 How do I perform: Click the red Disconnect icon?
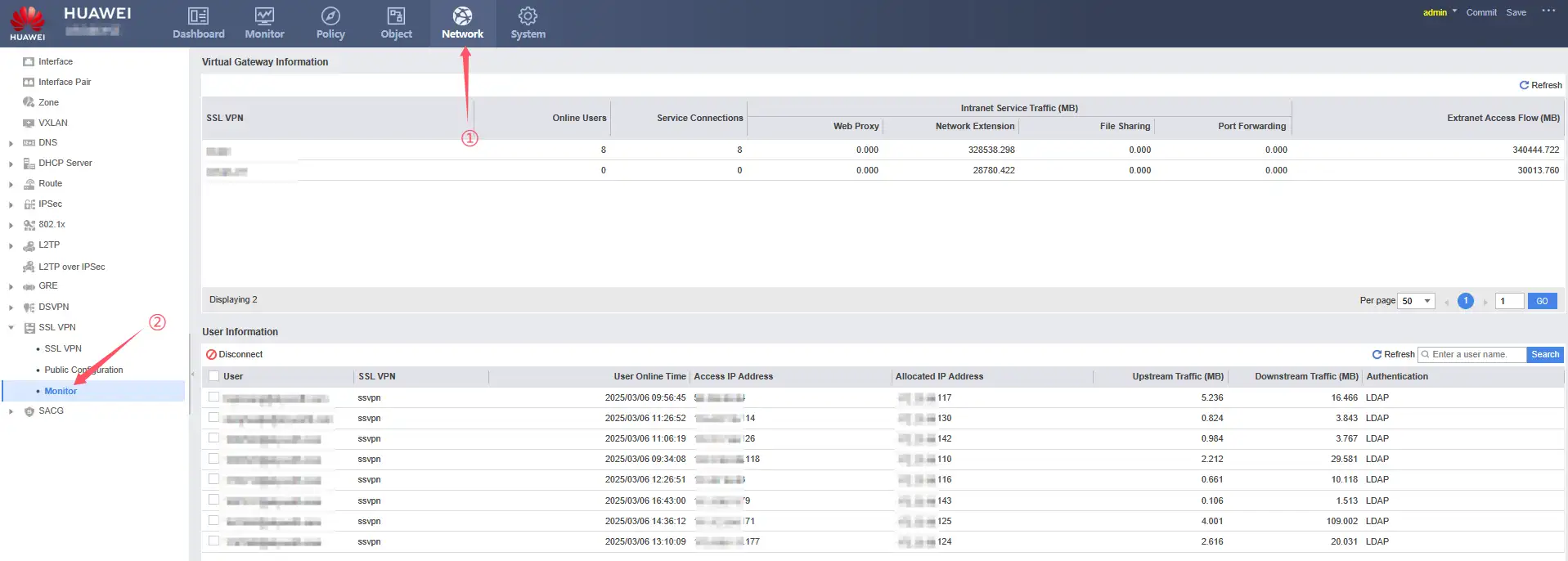(x=211, y=355)
